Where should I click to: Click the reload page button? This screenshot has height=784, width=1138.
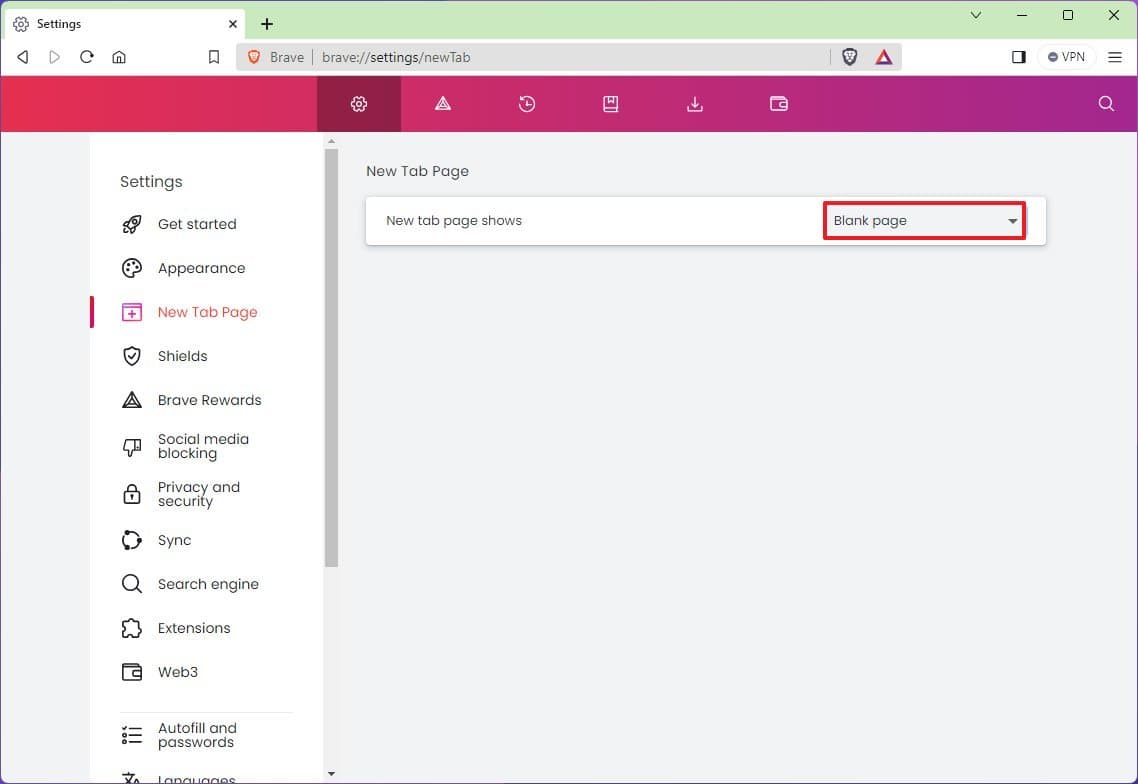click(87, 57)
